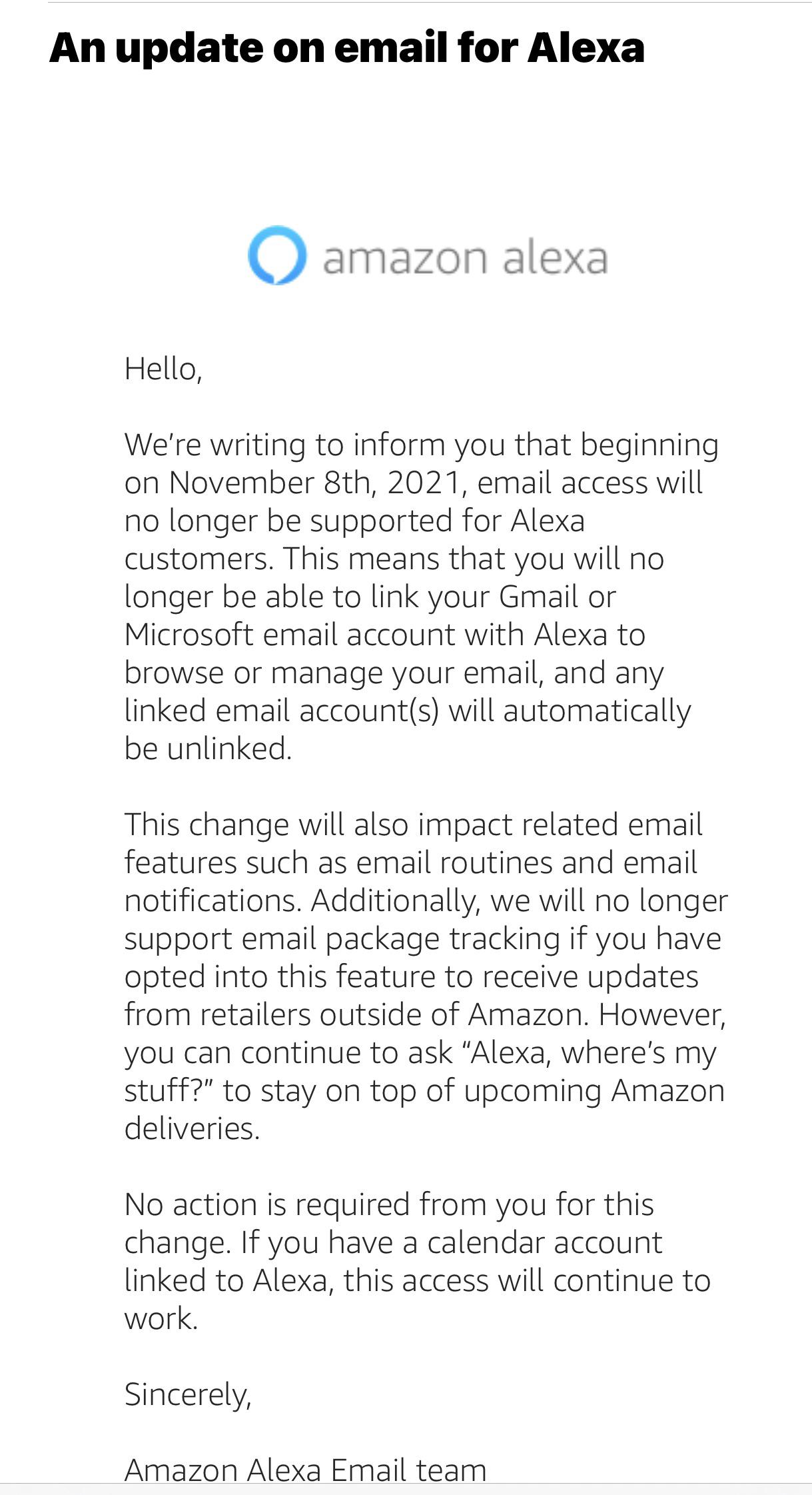Click the blue Alexa speech-ring logo icon
The image size is (812, 1495).
pos(277,256)
